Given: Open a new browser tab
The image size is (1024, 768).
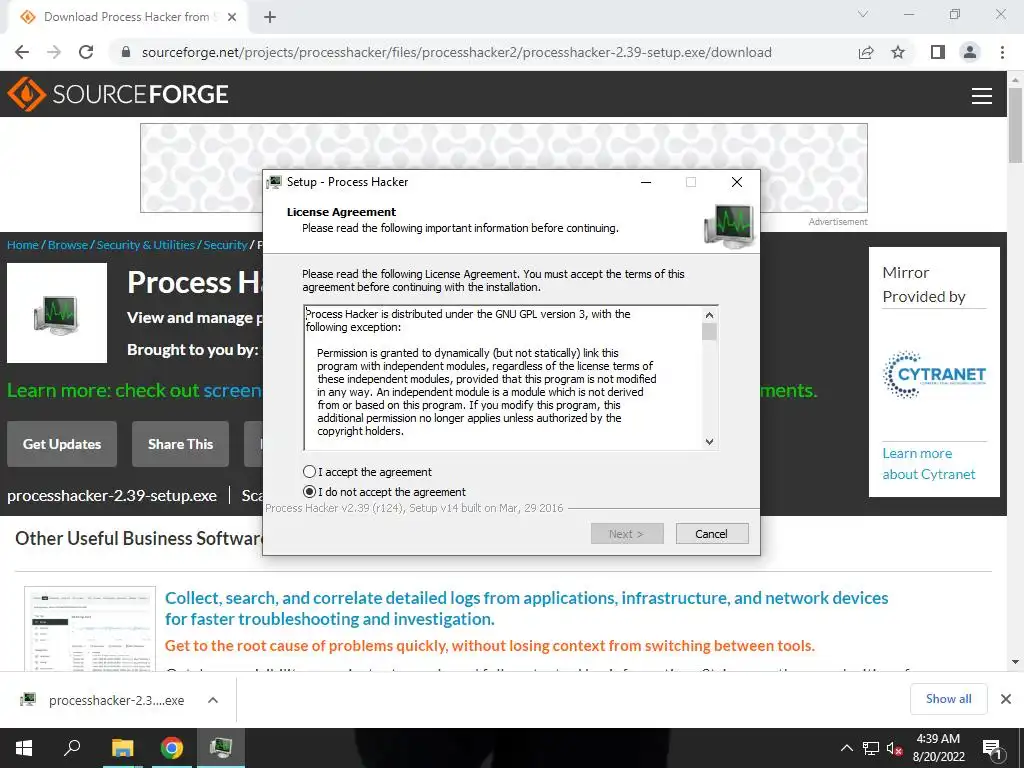Looking at the screenshot, I should coord(270,17).
